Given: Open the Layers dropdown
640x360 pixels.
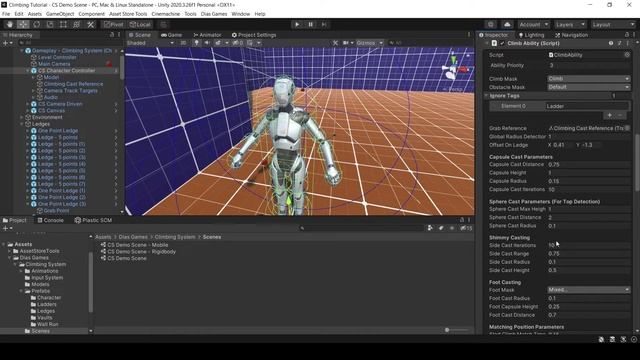Looking at the screenshot, I should [570, 24].
